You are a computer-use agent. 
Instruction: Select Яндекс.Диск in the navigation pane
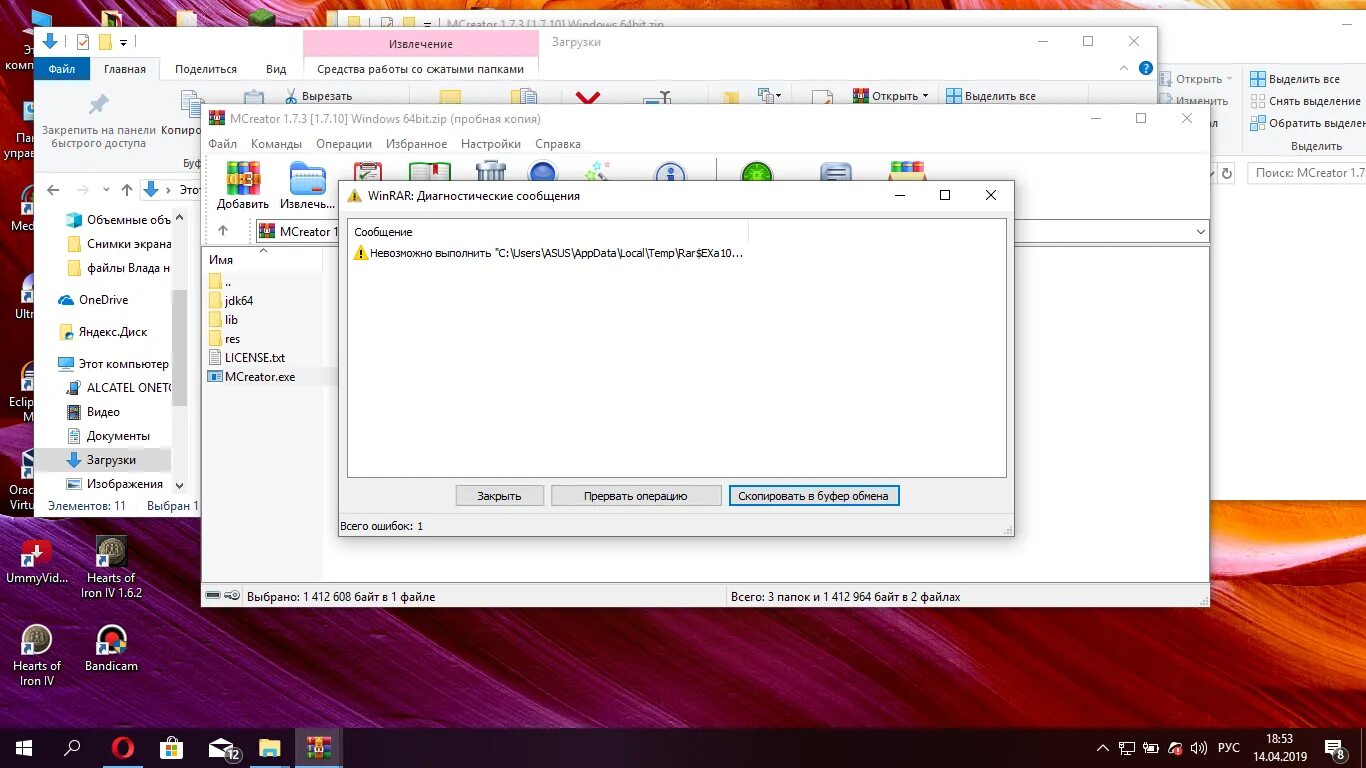click(x=103, y=332)
